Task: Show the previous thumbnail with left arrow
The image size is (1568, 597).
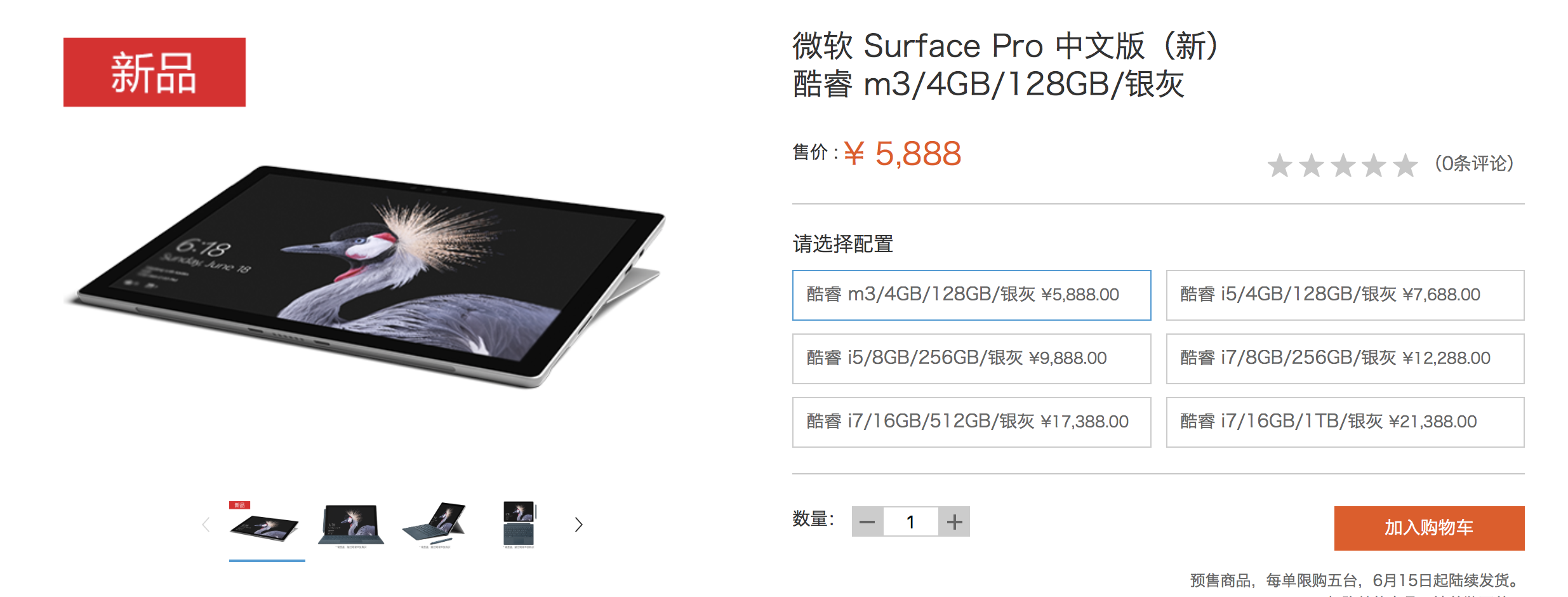Action: coord(206,525)
